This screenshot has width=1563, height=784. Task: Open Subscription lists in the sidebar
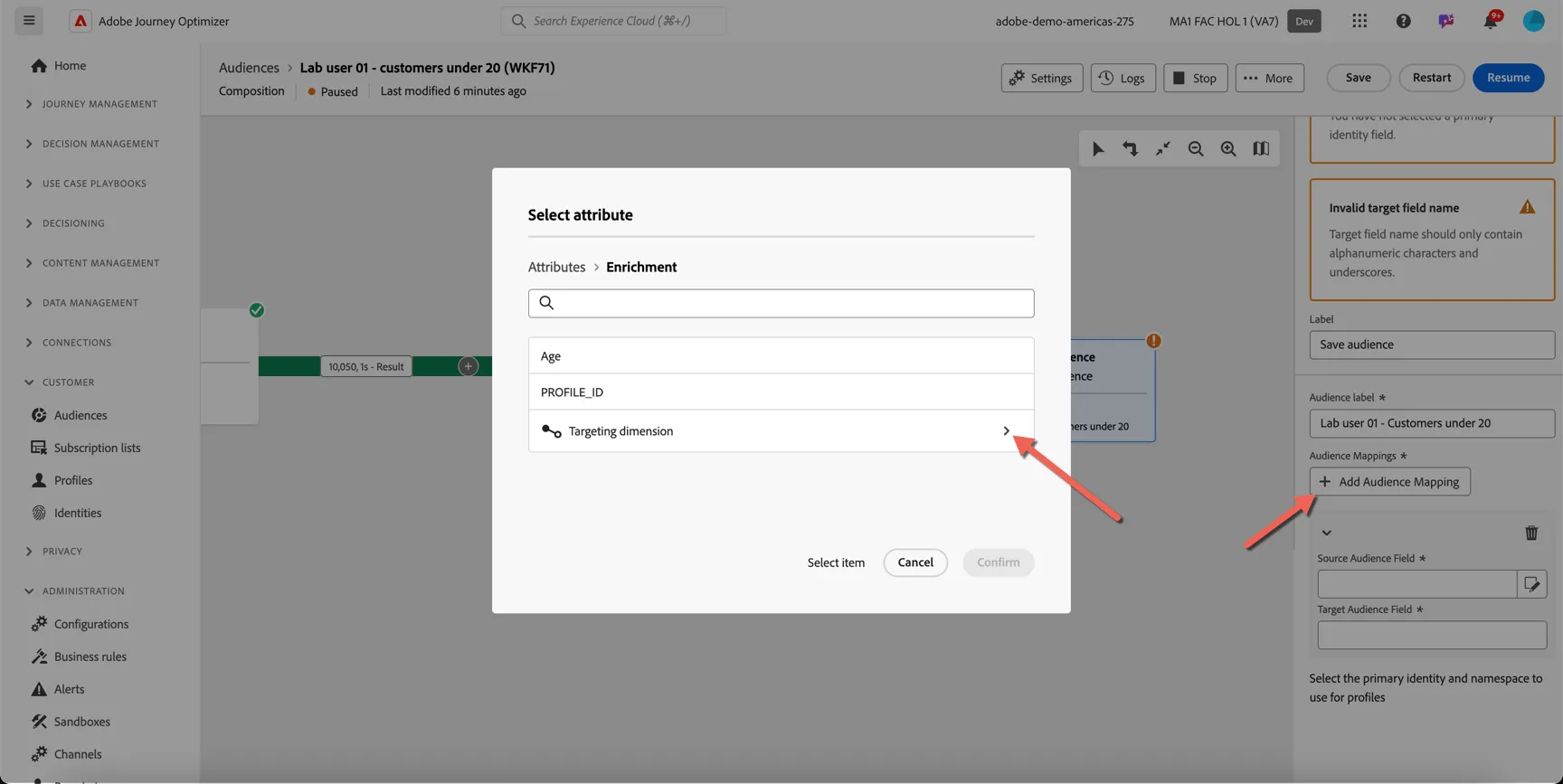coord(97,448)
